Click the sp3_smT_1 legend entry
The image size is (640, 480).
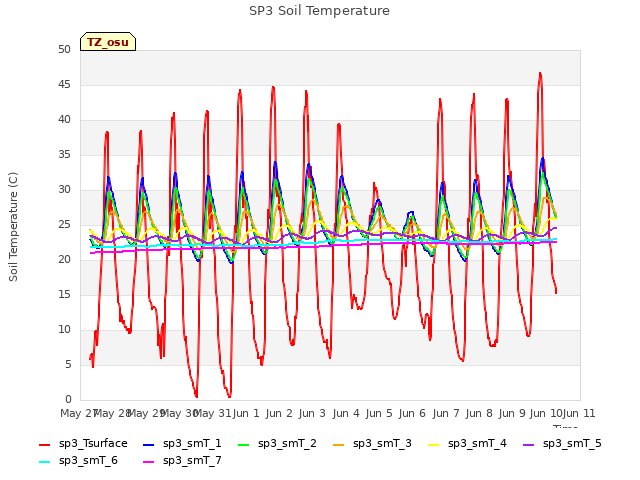point(182,444)
